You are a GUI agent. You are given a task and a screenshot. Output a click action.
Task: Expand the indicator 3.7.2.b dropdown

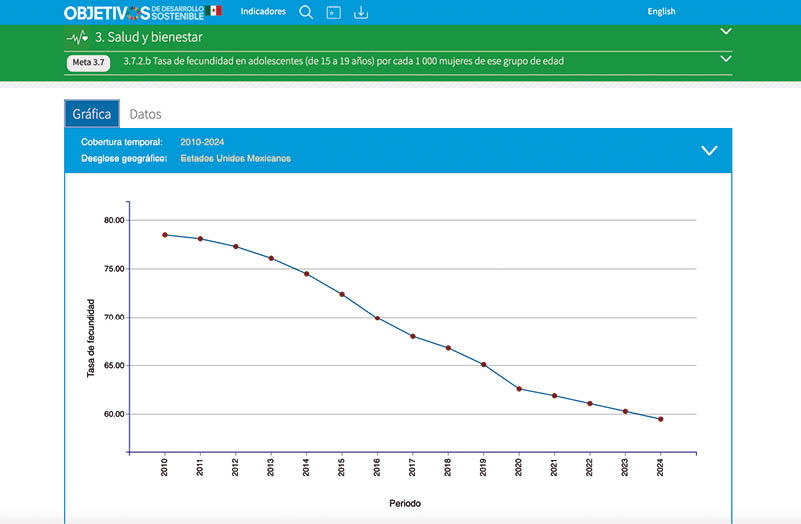tap(725, 59)
